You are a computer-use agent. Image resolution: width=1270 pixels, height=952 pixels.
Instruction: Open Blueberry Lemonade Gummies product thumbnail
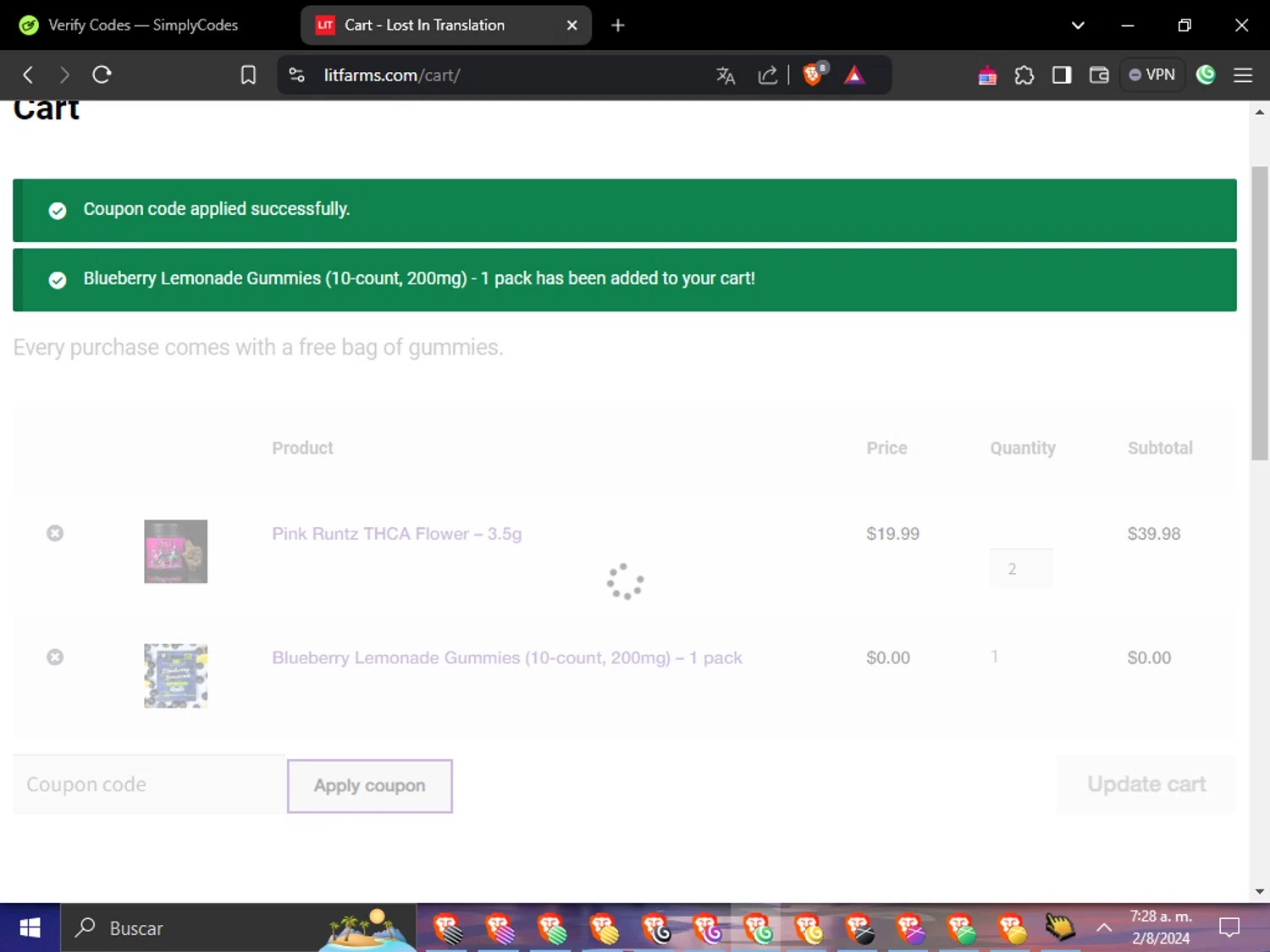point(176,676)
